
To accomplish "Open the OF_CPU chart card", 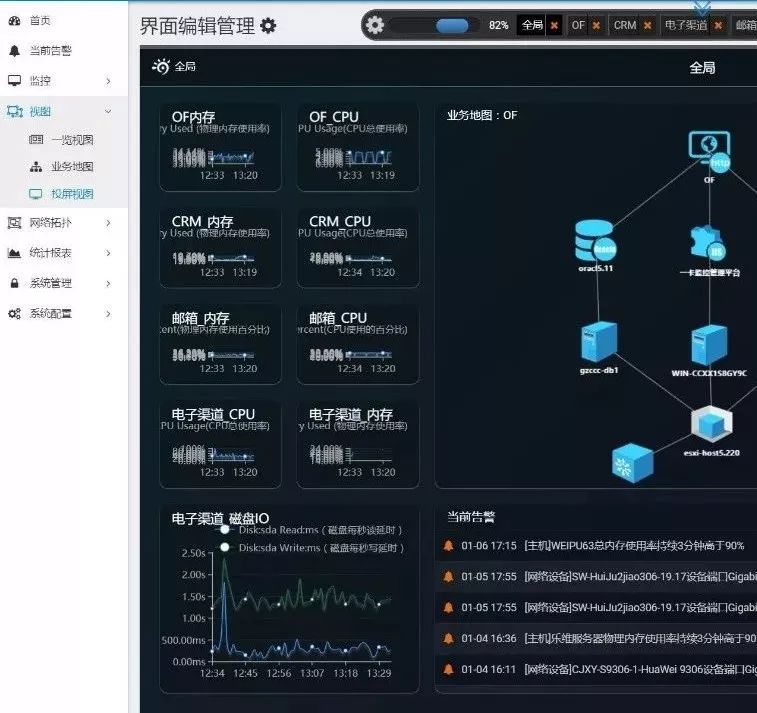I will 358,147.
